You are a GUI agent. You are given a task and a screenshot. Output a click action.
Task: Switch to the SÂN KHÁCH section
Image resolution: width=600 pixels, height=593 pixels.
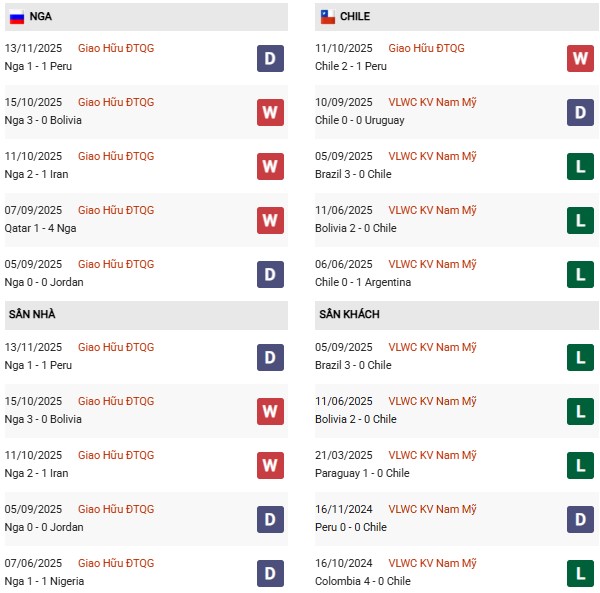[350, 314]
